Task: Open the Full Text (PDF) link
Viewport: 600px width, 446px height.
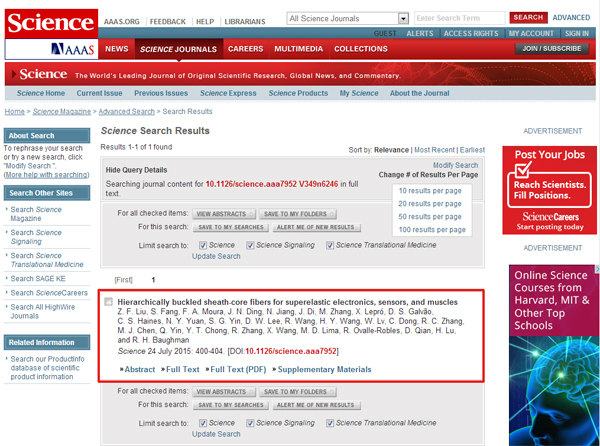Action: click(237, 369)
